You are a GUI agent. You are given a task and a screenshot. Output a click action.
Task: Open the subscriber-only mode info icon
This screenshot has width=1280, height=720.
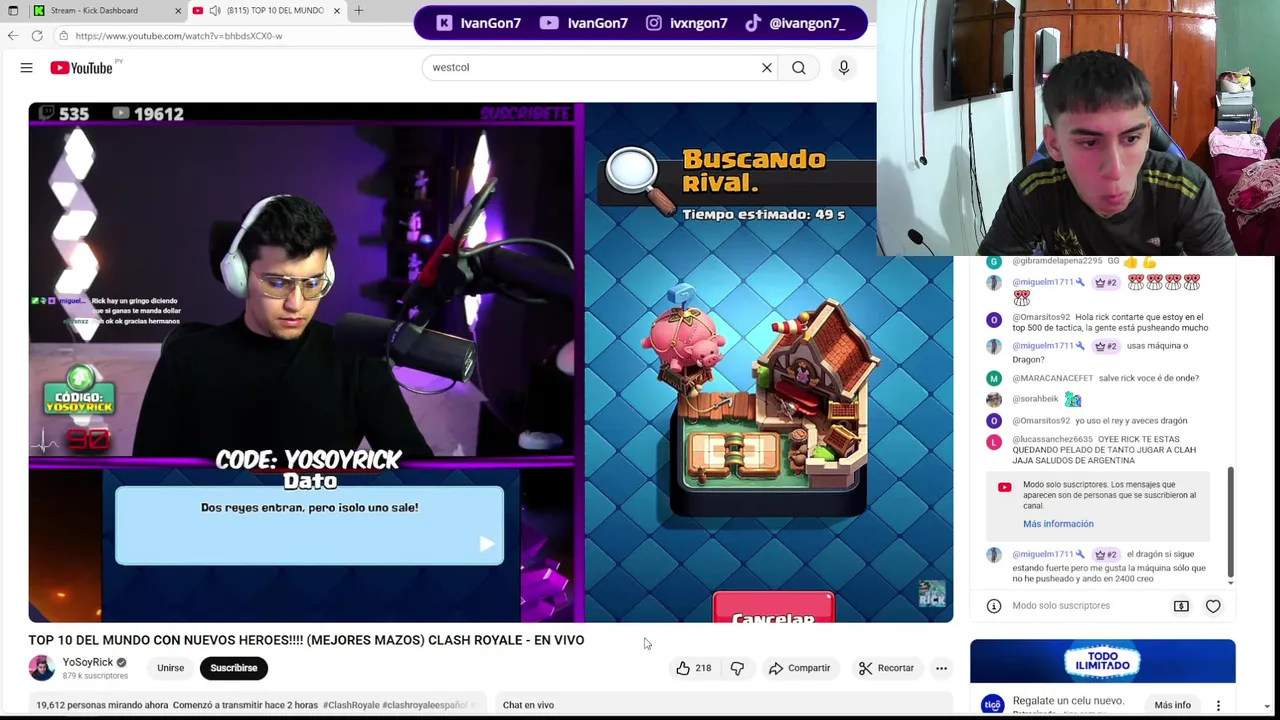(x=994, y=606)
